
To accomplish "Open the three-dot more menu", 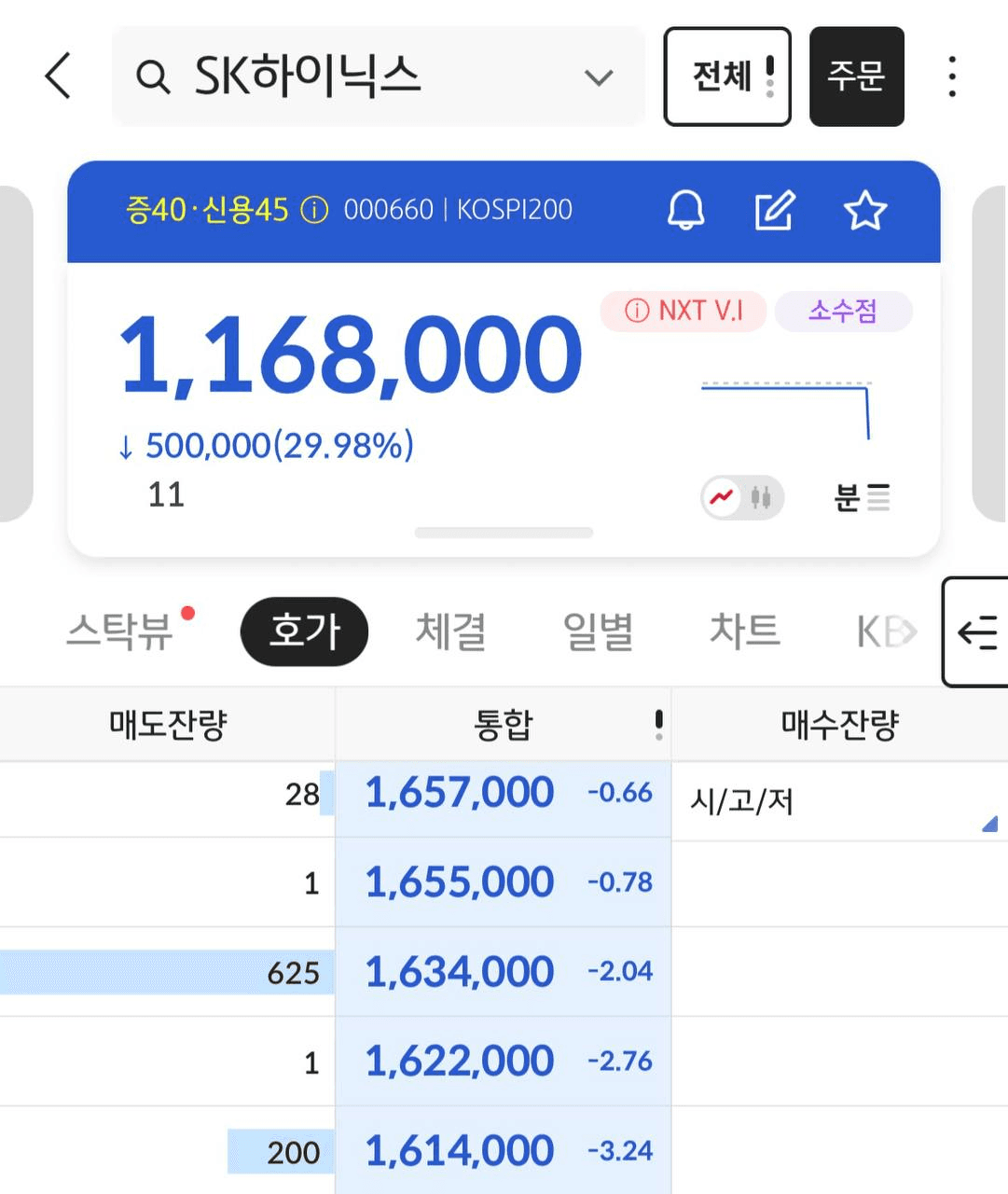I will pos(952,76).
